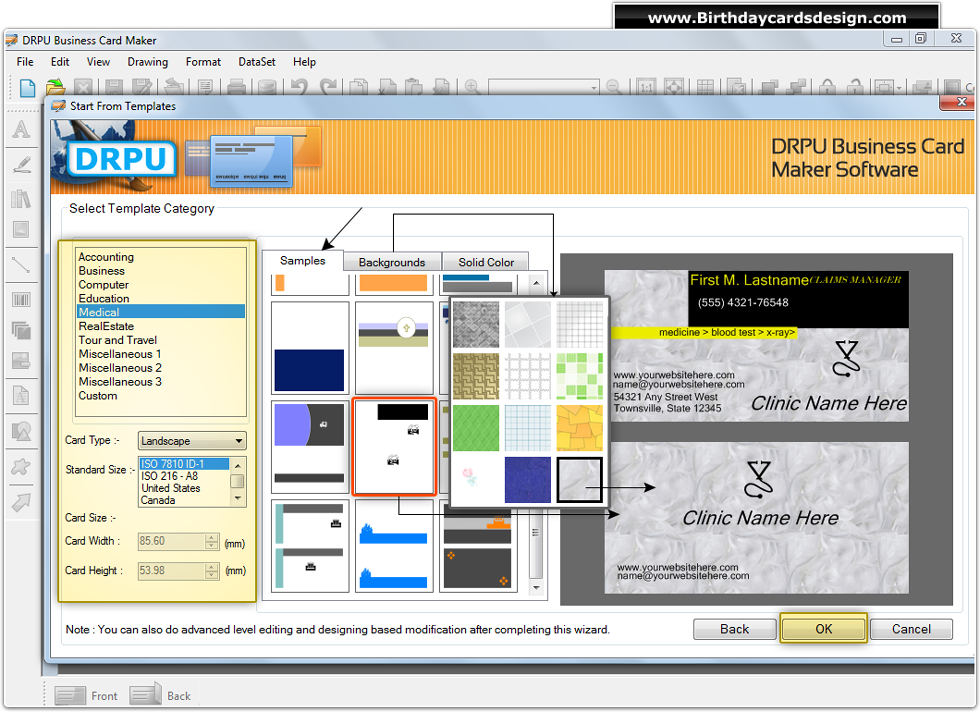This screenshot has width=980, height=712.
Task: Select the navy blue sample template thumbnail
Action: click(309, 348)
